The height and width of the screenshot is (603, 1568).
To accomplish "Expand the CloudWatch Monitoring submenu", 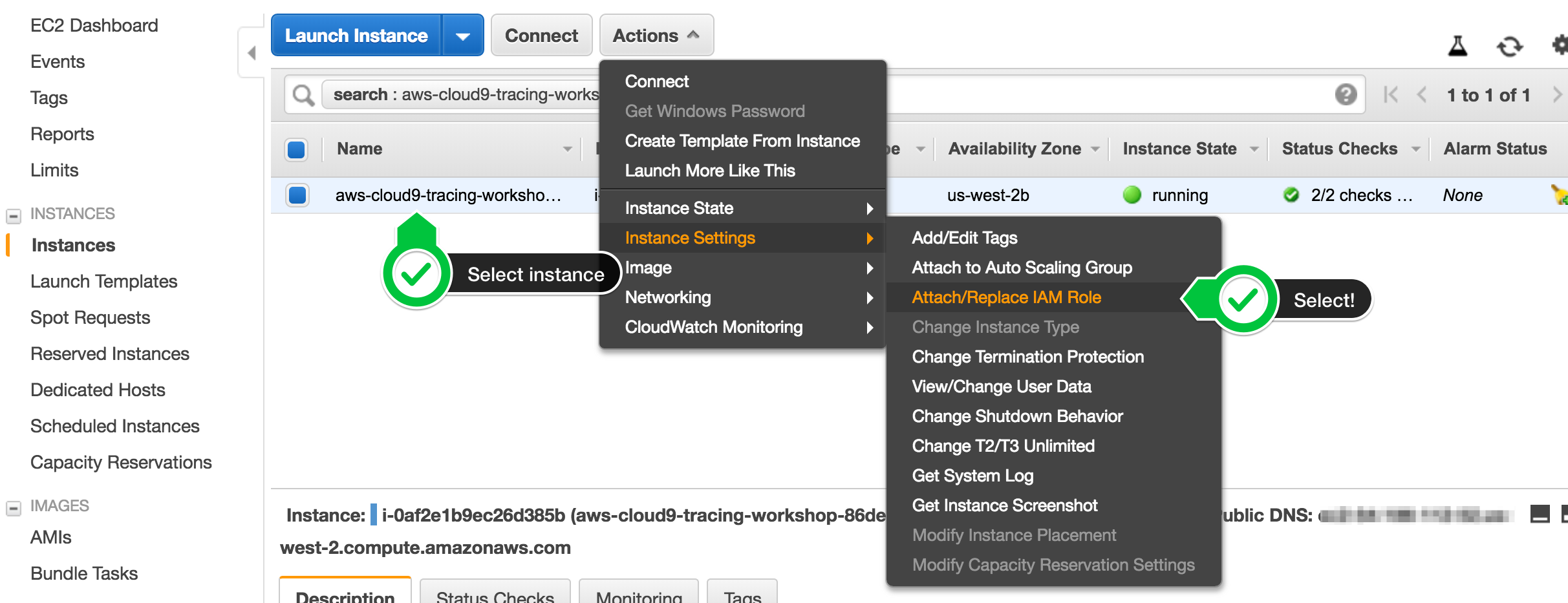I will [742, 327].
